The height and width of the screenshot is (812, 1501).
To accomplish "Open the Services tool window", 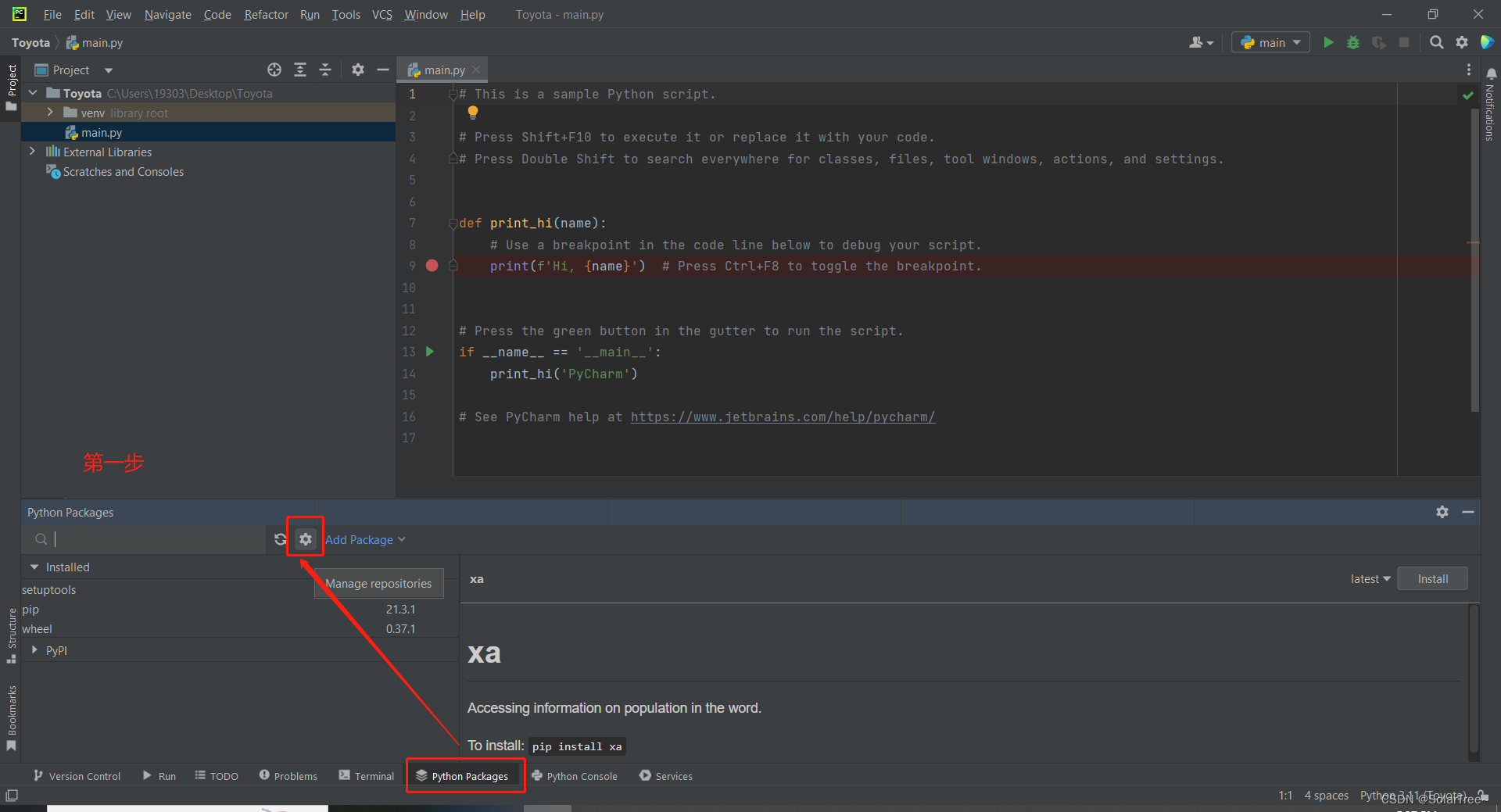I will pos(666,775).
